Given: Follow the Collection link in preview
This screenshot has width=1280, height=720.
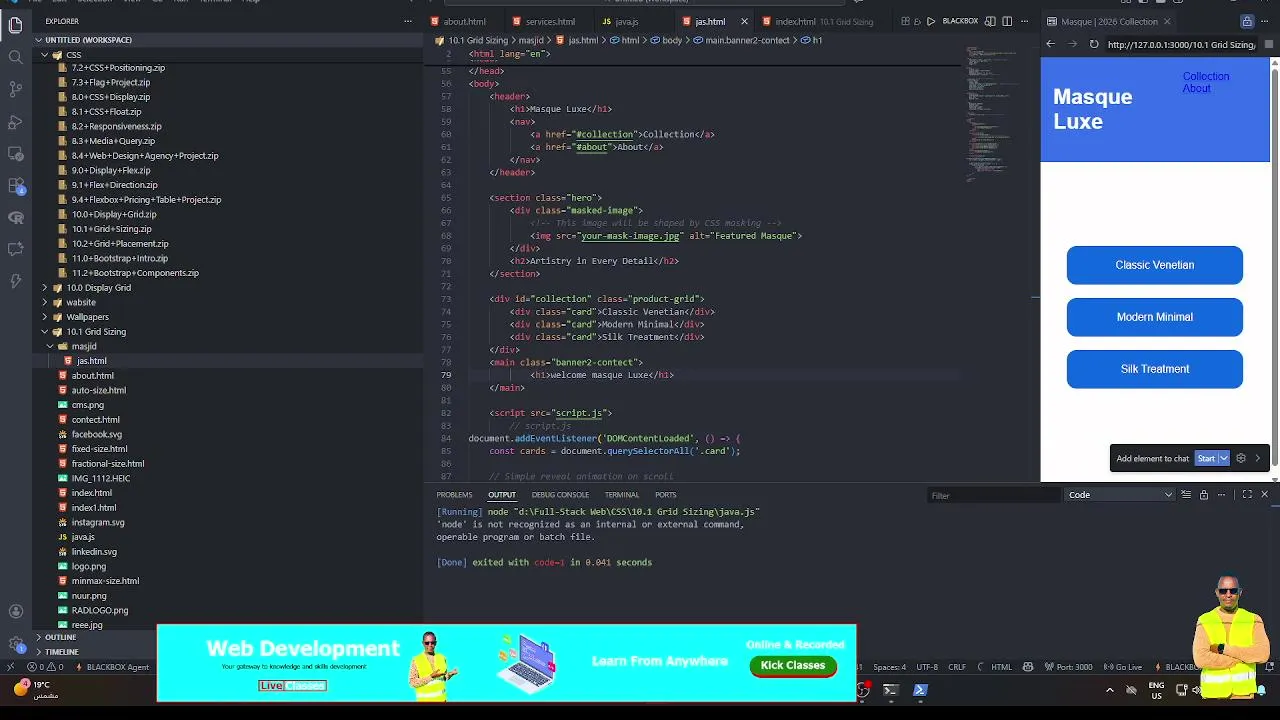Looking at the screenshot, I should pyautogui.click(x=1206, y=76).
